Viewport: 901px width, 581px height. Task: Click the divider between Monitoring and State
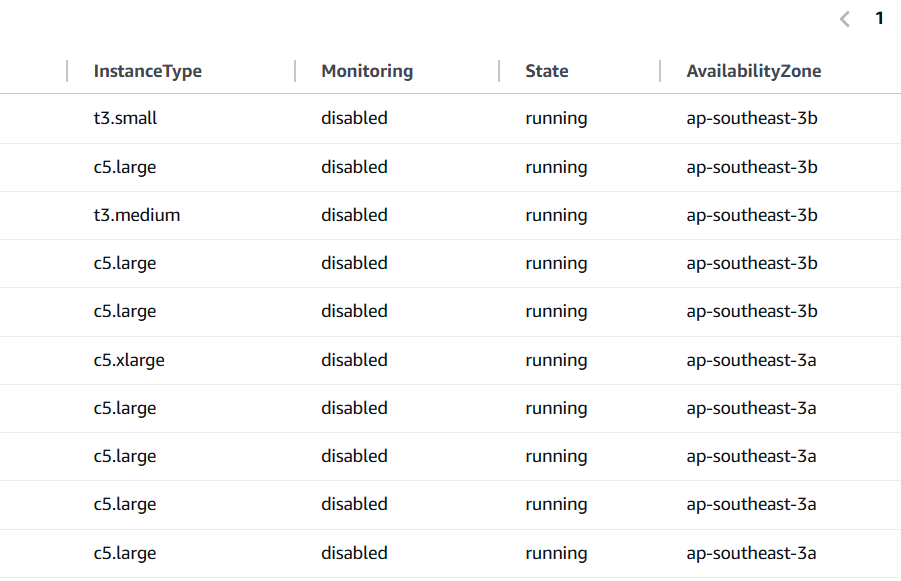499,71
